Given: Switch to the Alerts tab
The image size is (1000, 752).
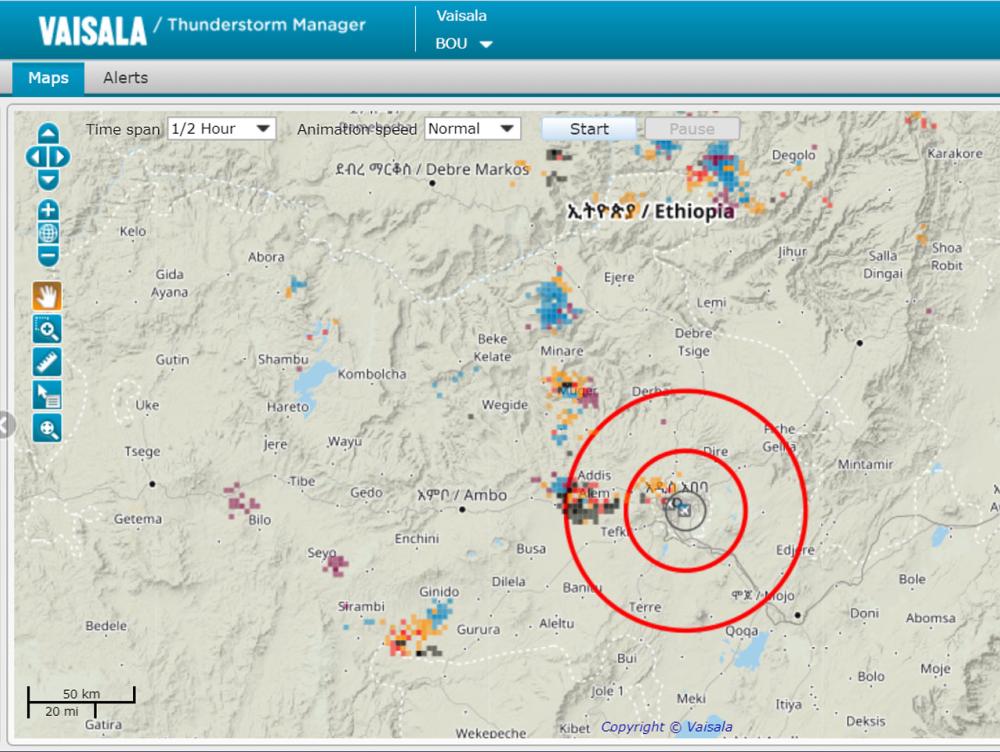Looking at the screenshot, I should (x=125, y=78).
